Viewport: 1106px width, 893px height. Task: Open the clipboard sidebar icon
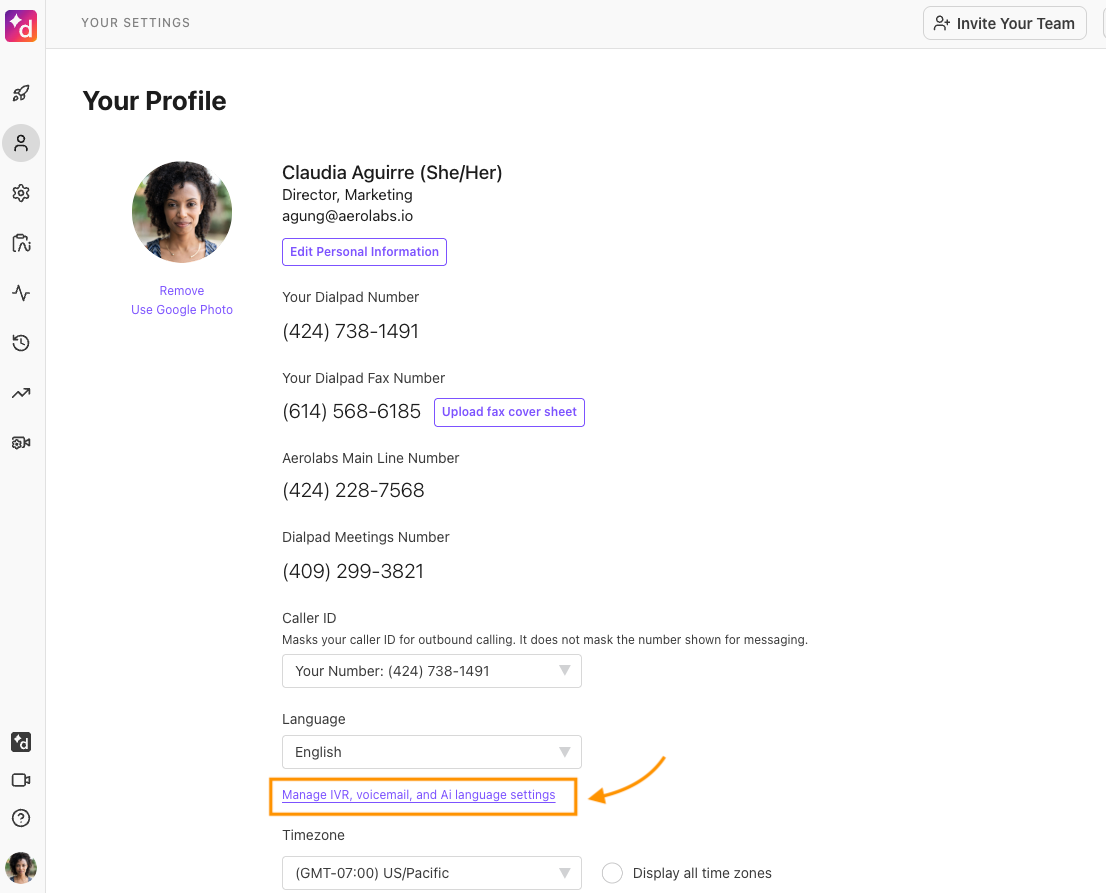[x=21, y=243]
